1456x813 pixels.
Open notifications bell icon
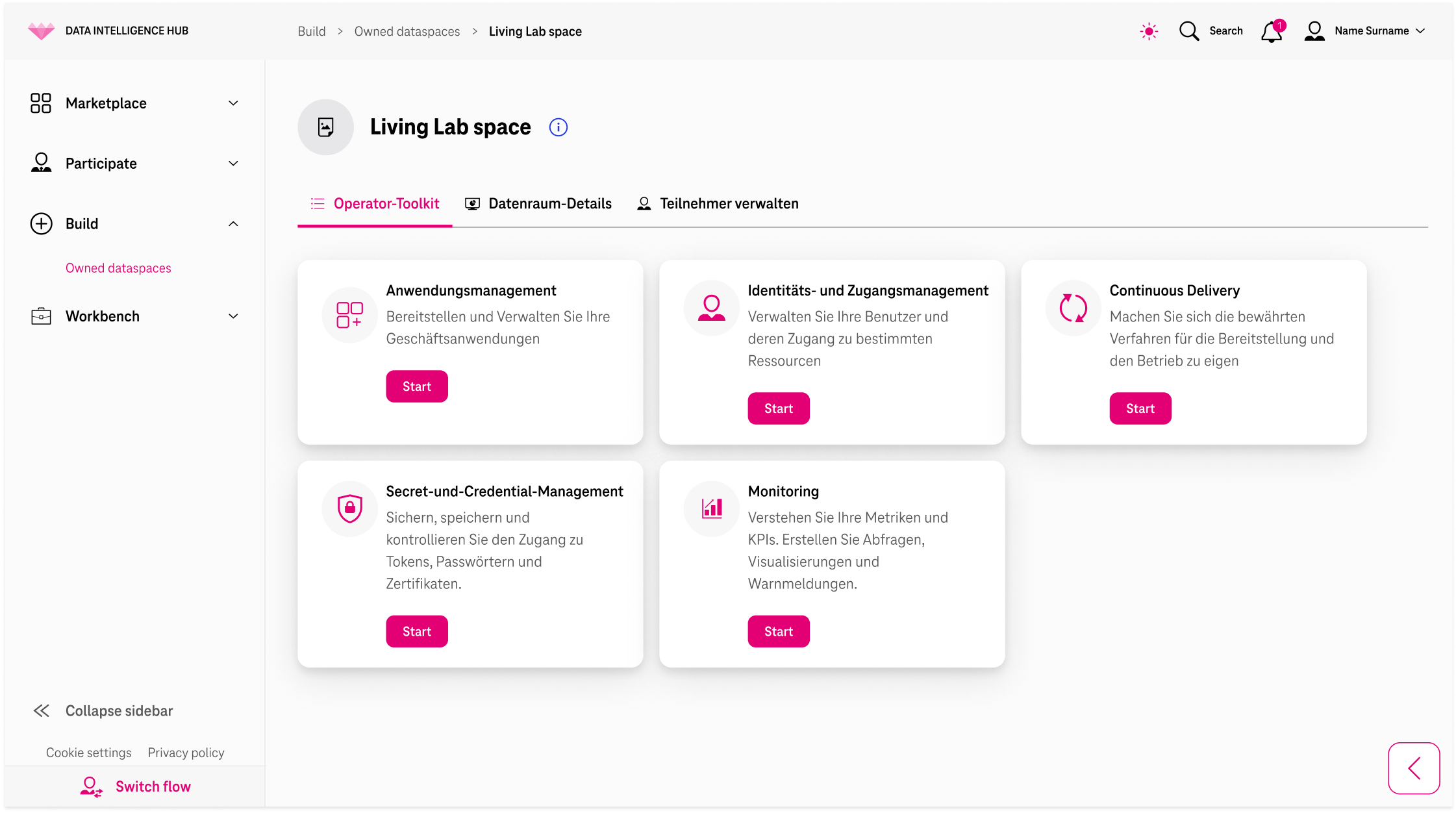pyautogui.click(x=1272, y=31)
